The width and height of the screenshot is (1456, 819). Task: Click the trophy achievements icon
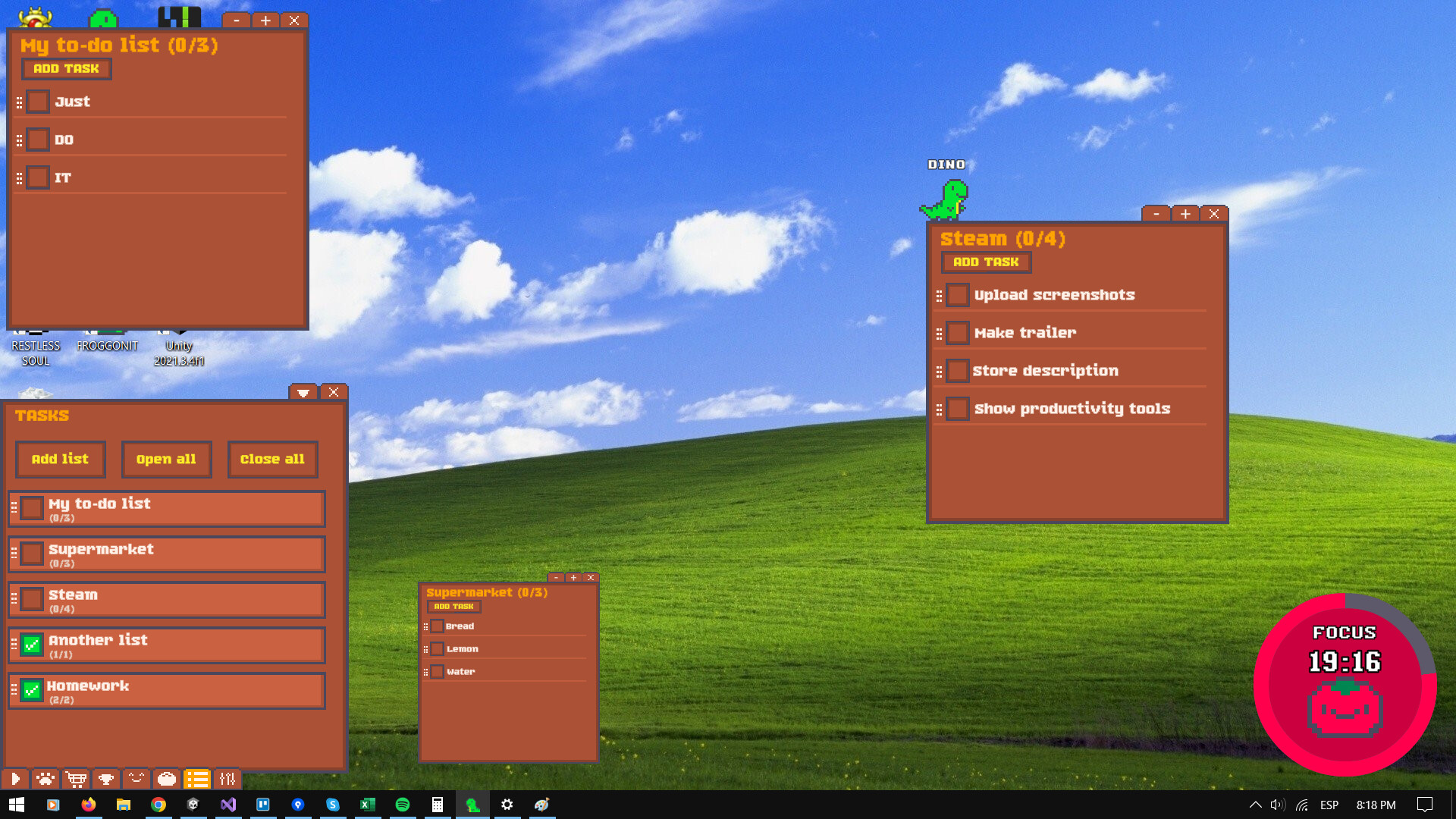click(x=106, y=779)
